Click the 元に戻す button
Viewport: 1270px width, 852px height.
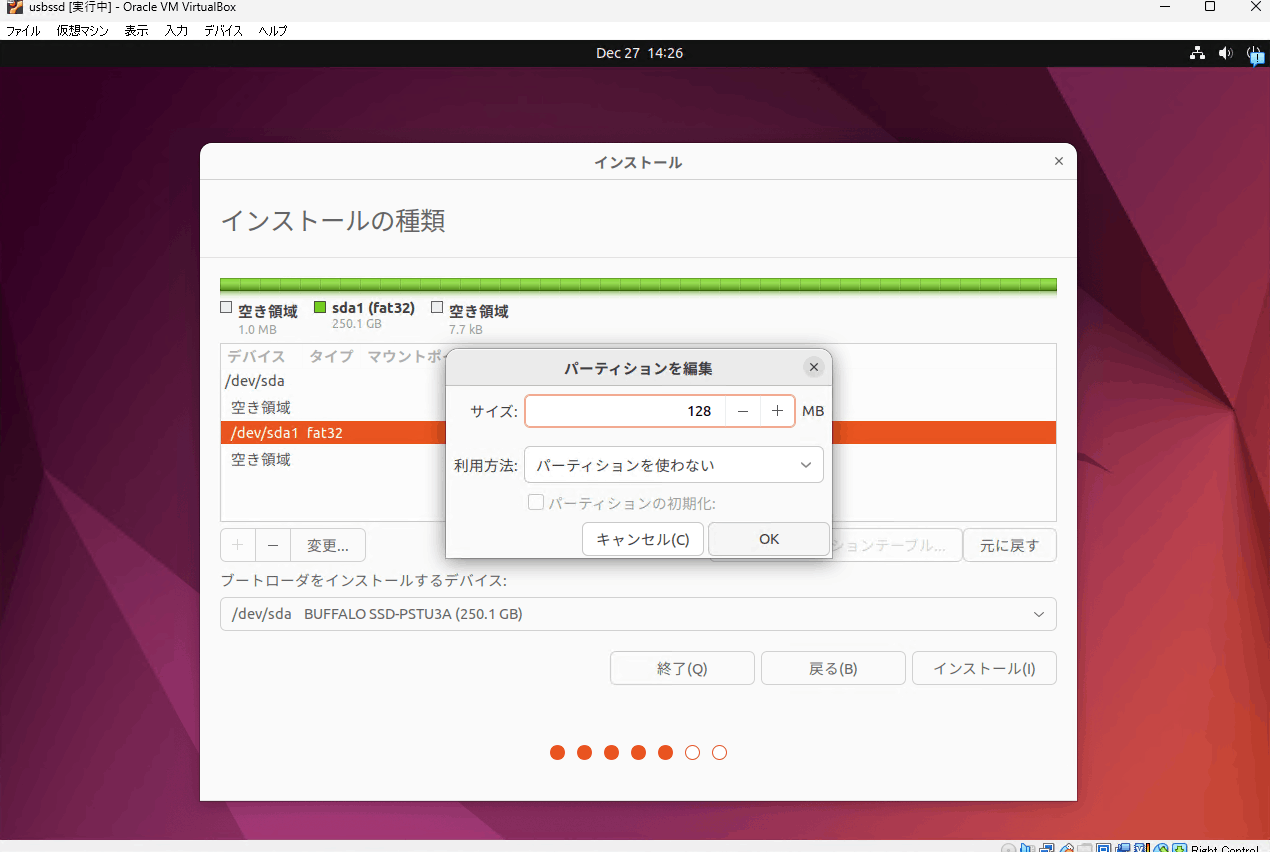[1010, 545]
